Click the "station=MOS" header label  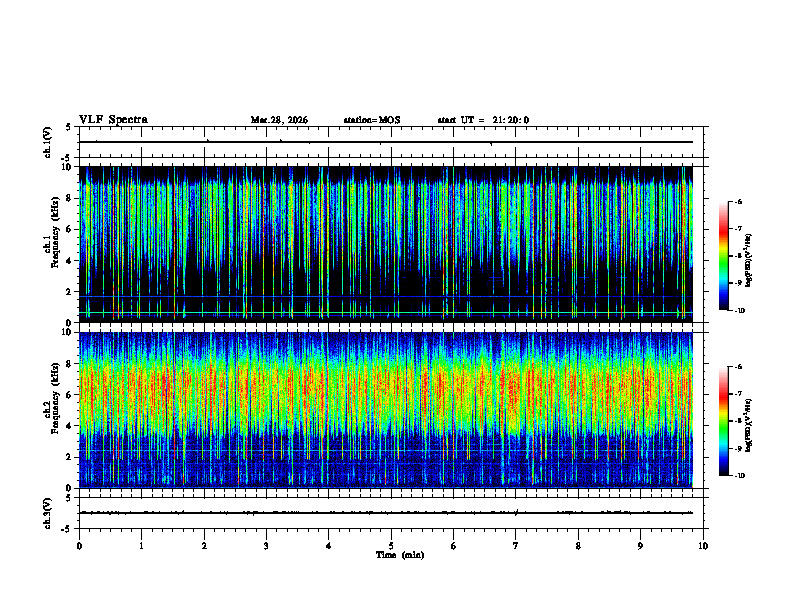372,120
